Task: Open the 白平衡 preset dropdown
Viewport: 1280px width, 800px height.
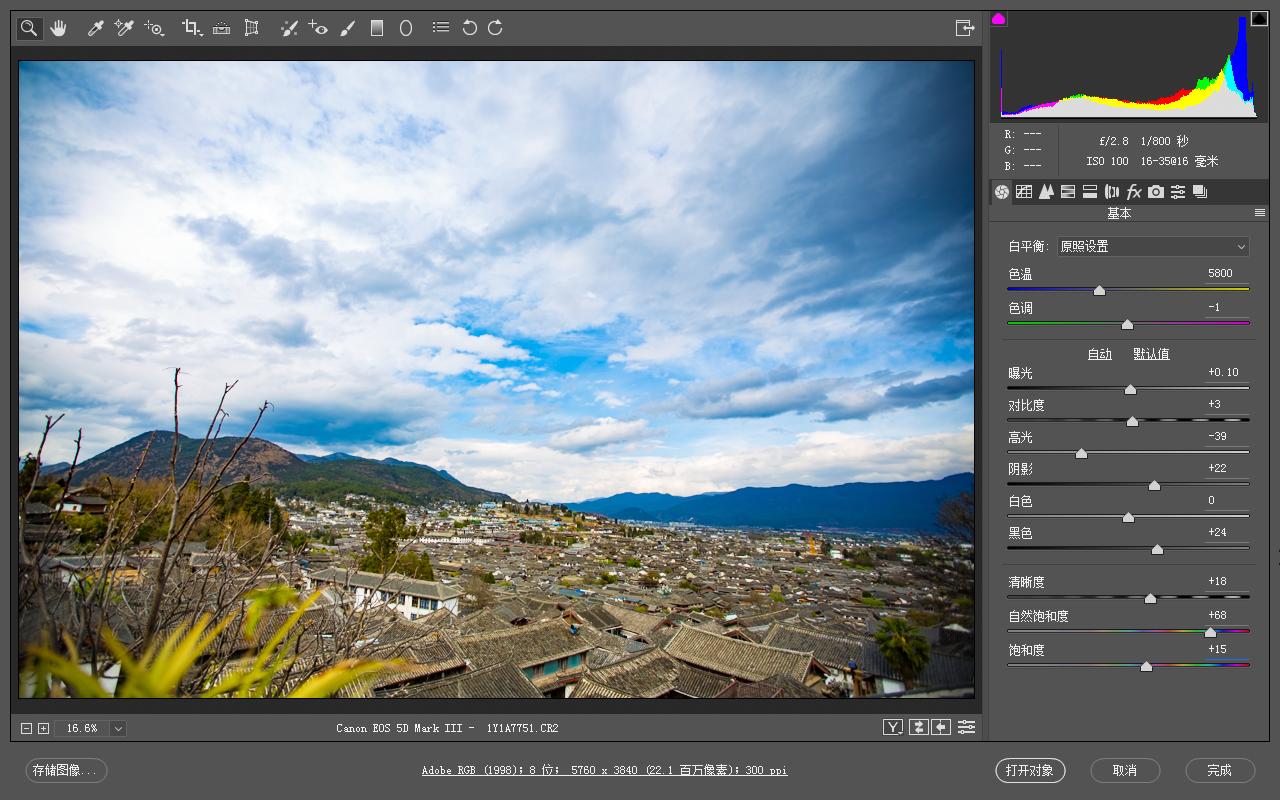Action: (1153, 246)
